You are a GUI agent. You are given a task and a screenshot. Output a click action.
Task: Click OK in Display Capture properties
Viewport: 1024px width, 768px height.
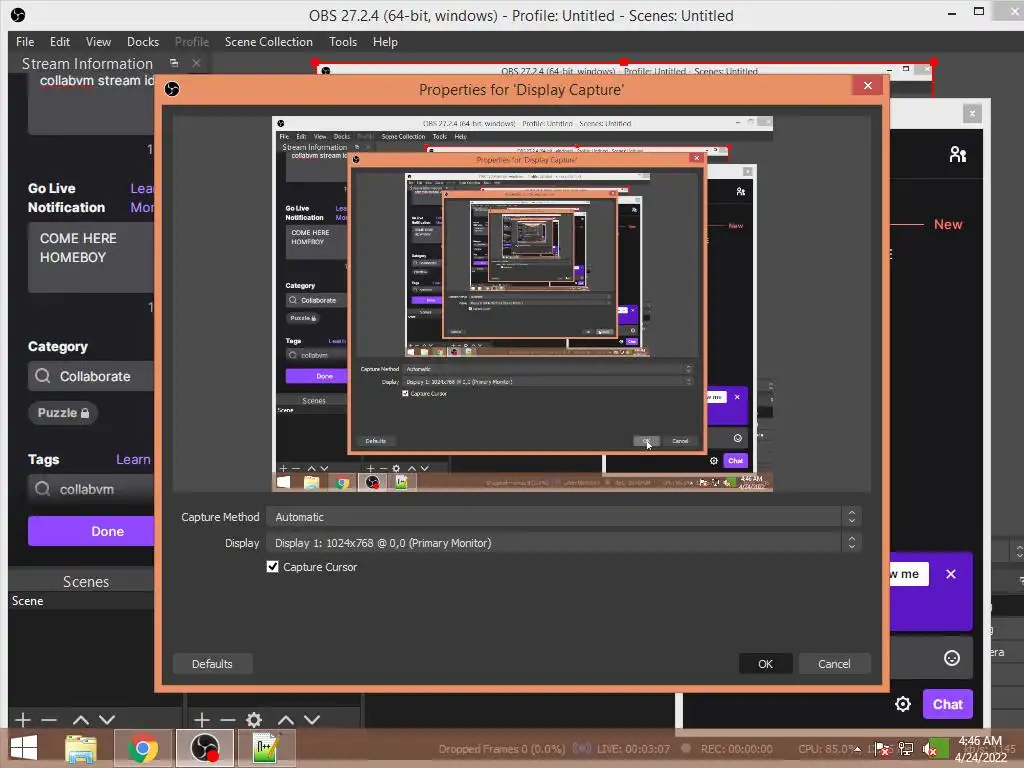coord(765,664)
